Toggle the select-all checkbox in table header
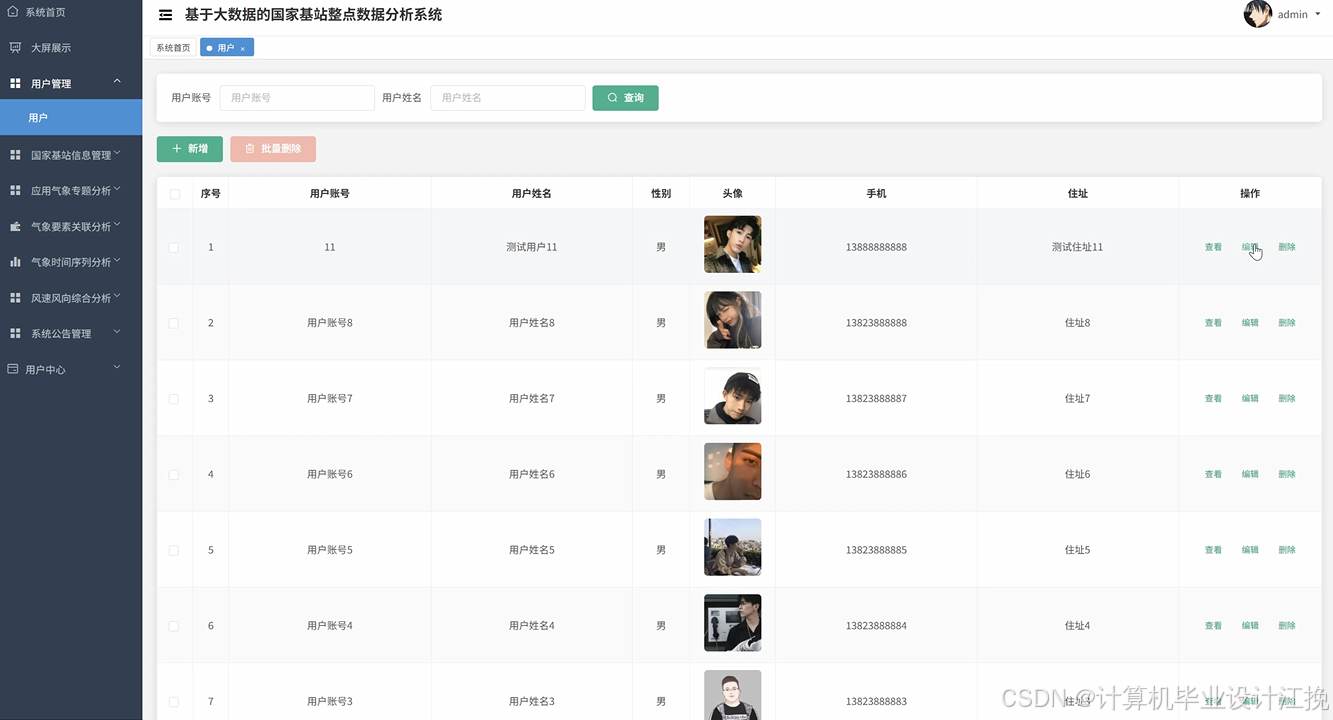1333x720 pixels. pyautogui.click(x=175, y=194)
